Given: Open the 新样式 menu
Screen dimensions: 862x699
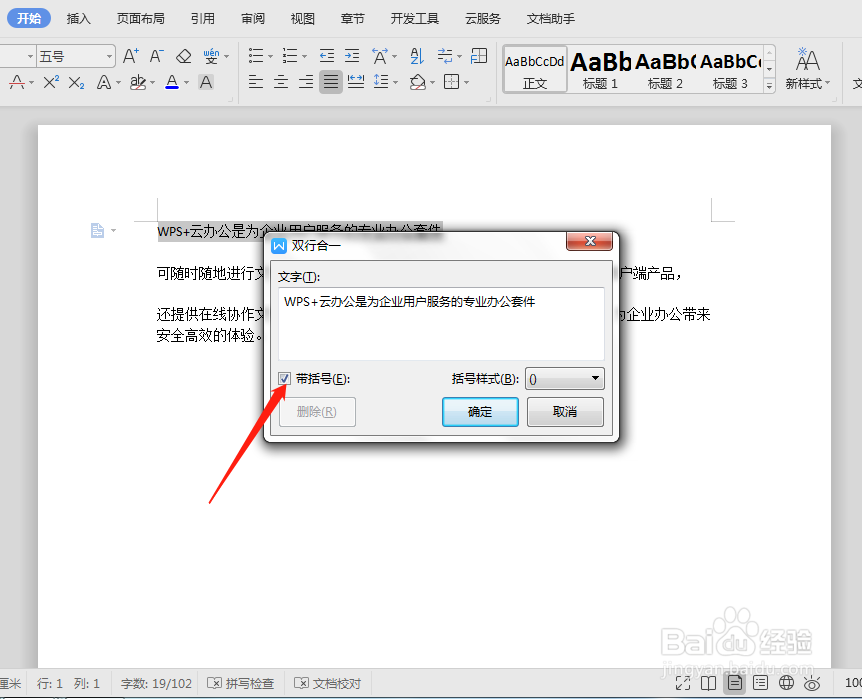Looking at the screenshot, I should (x=807, y=69).
